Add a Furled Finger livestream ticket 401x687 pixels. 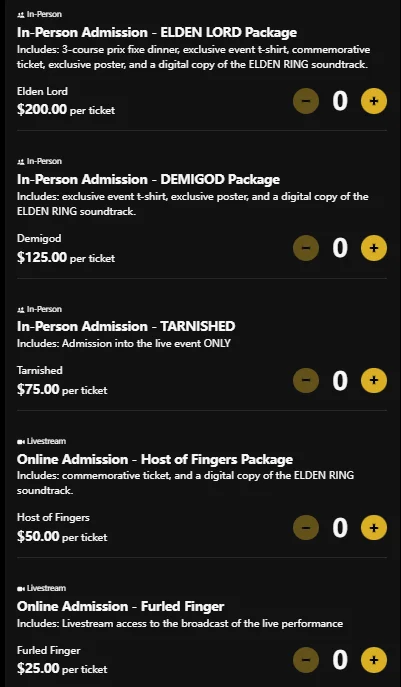tap(373, 660)
